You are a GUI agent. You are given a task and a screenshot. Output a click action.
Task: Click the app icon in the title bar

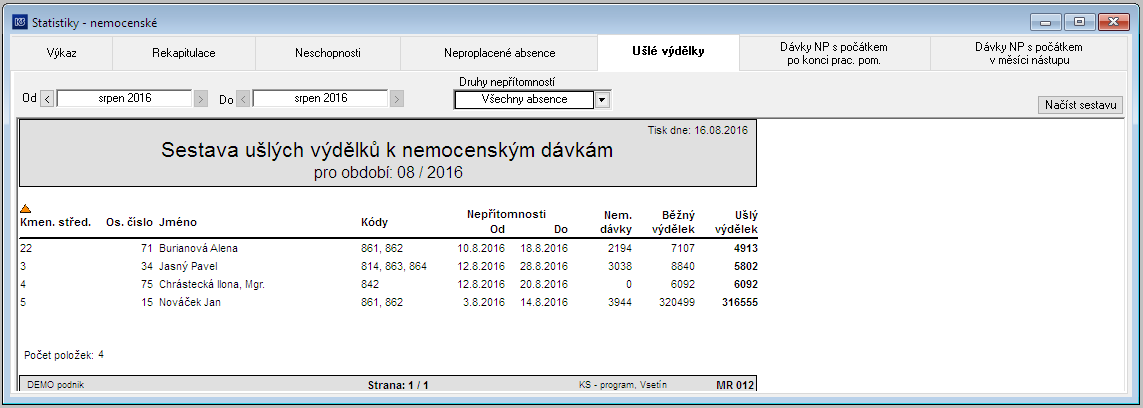20,23
